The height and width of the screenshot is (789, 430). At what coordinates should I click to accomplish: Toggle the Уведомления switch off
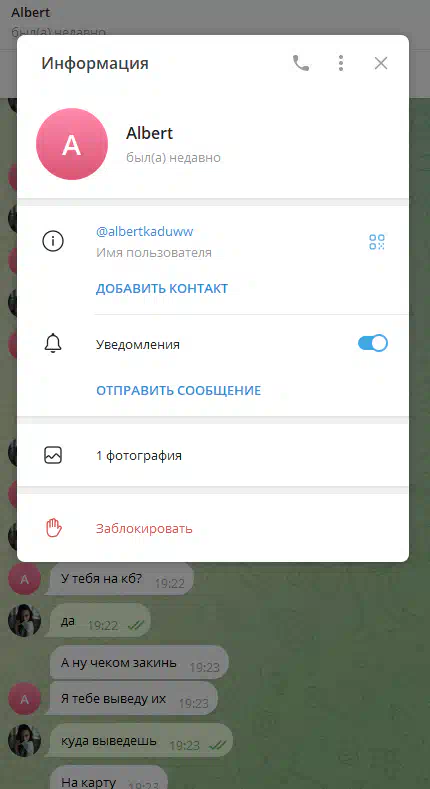373,343
